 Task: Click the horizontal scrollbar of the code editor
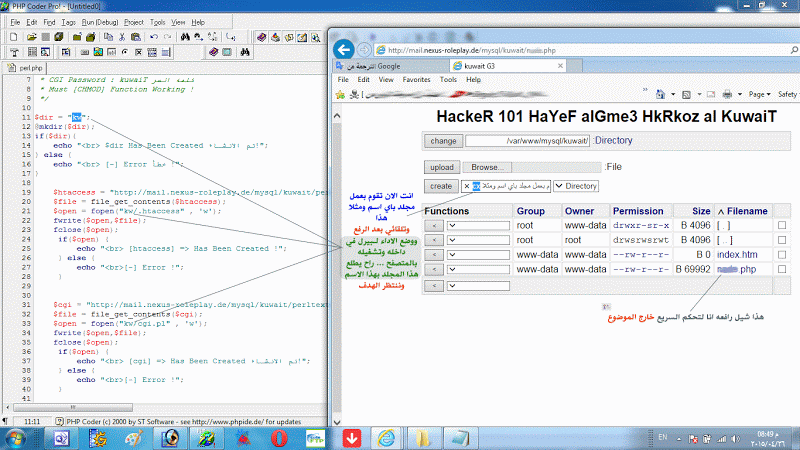click(73, 407)
